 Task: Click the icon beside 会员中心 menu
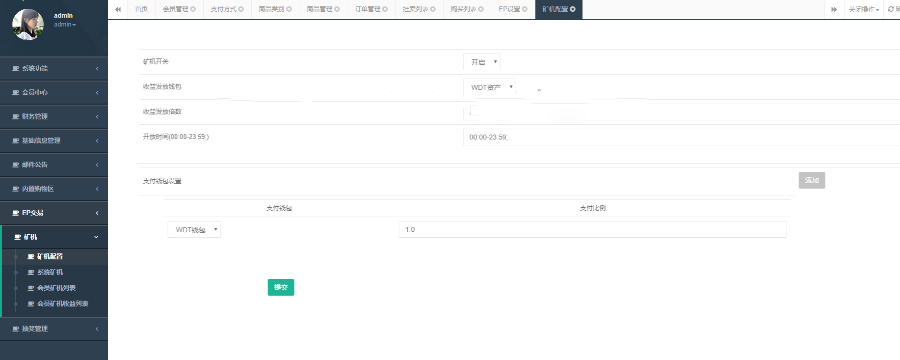point(15,92)
